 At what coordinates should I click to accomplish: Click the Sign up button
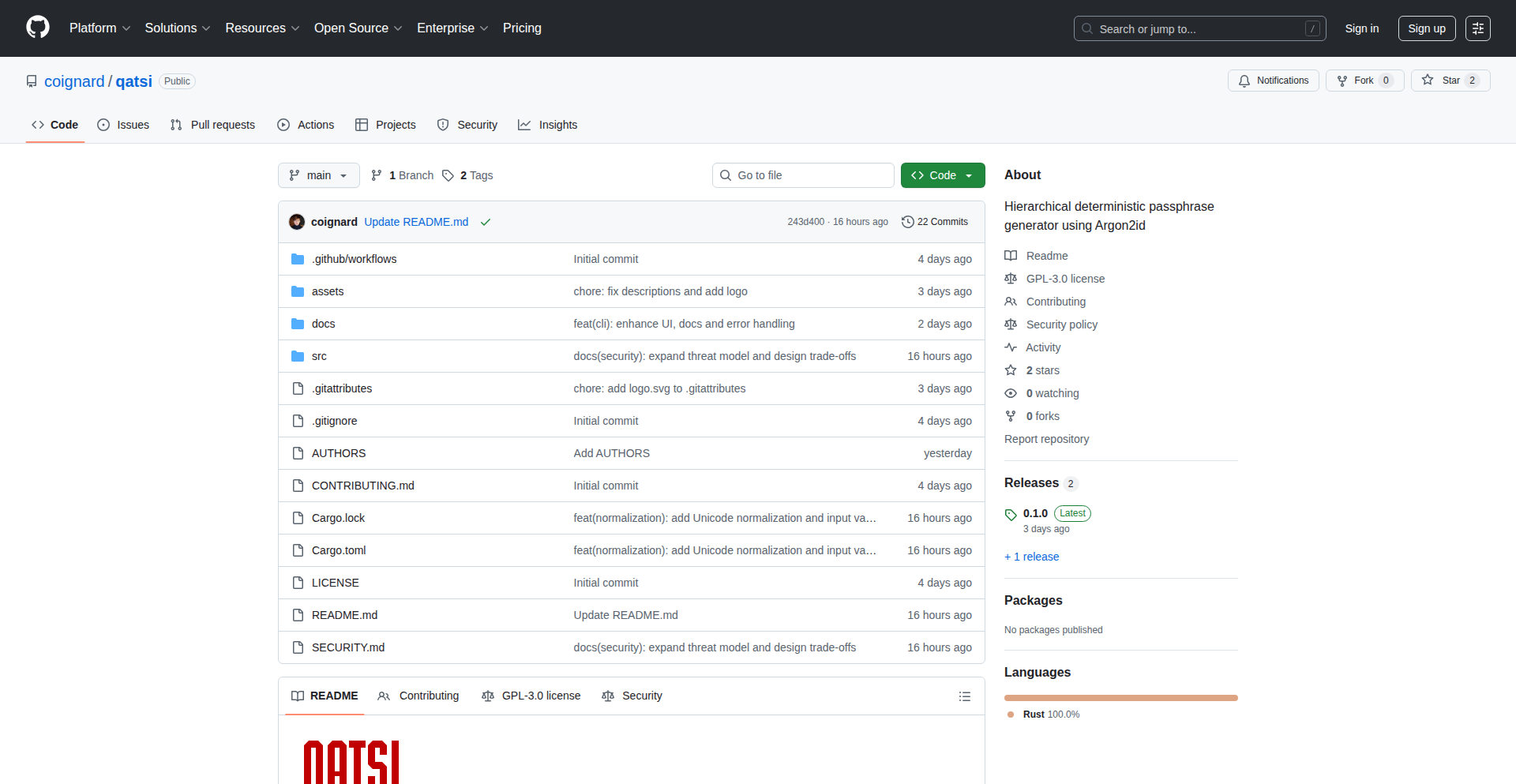[1427, 28]
